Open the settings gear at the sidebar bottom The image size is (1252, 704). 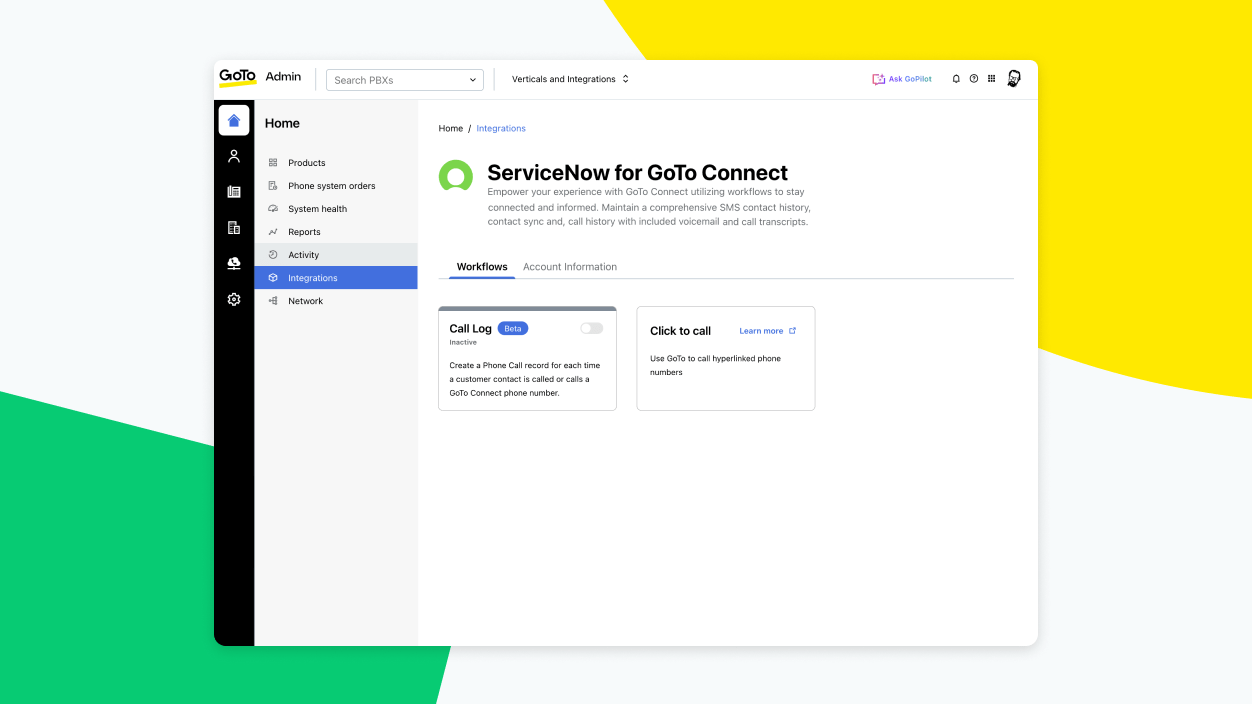233,299
